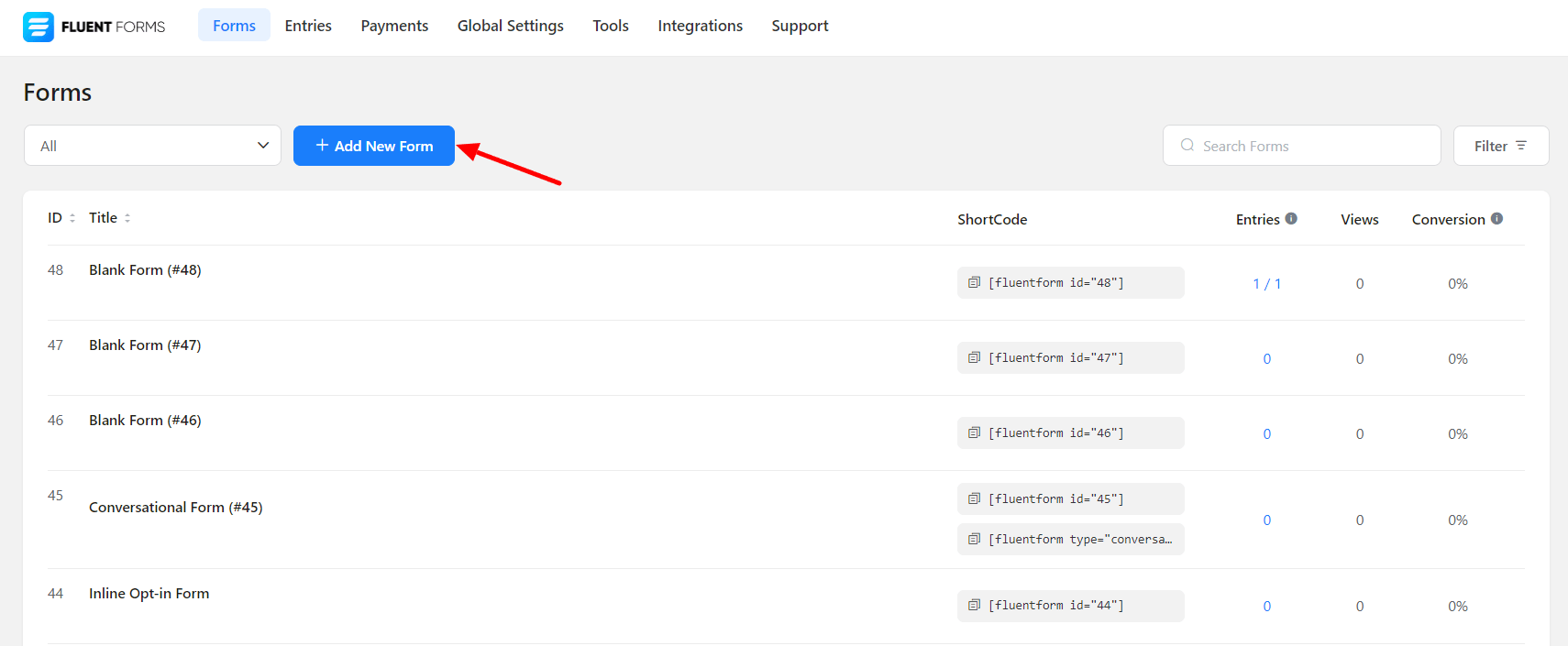This screenshot has width=1568, height=646.
Task: View the 1 / 1 entries link
Action: pos(1266,284)
